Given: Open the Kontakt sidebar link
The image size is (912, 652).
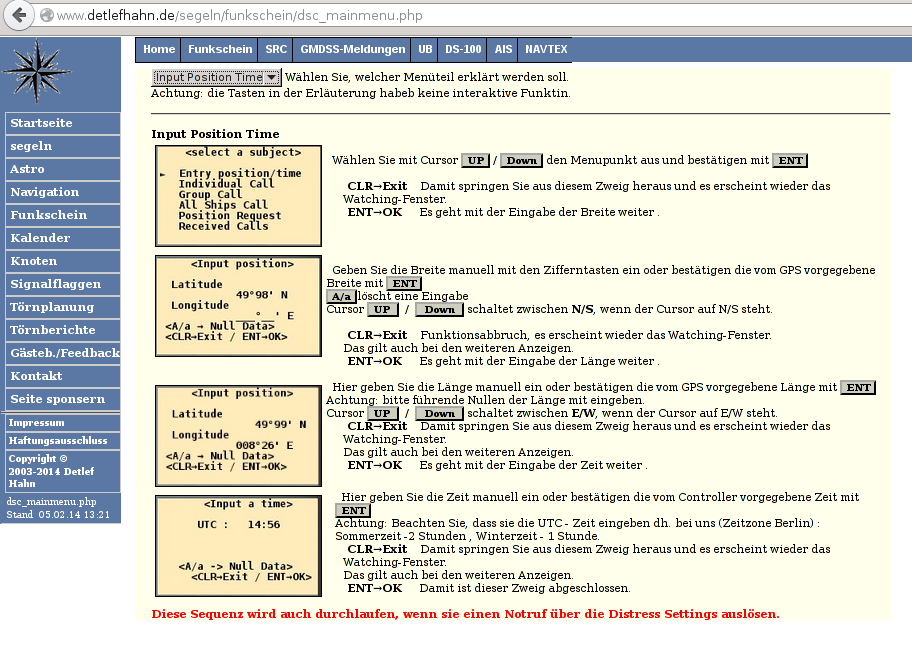Looking at the screenshot, I should 63,376.
